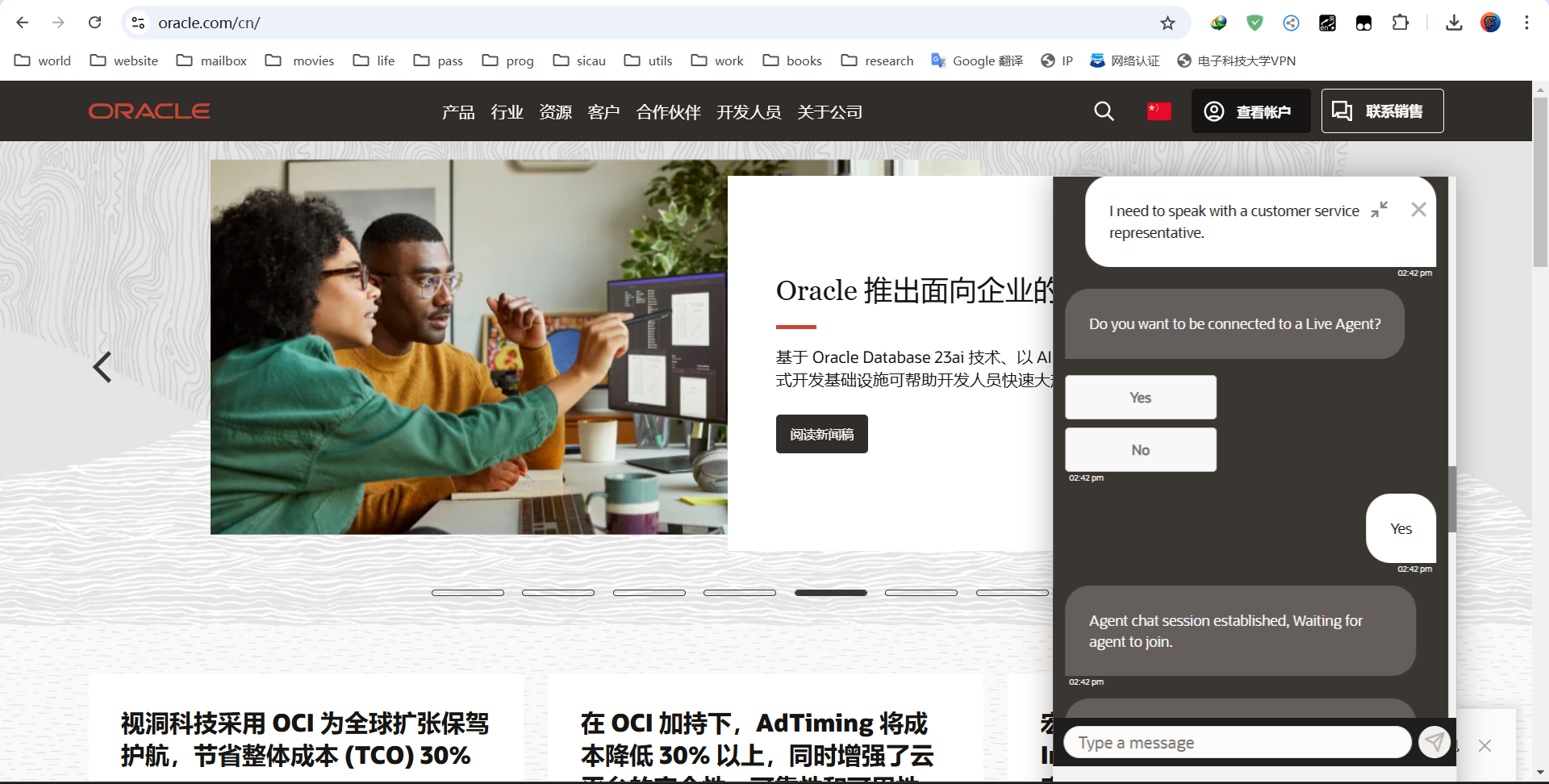1549x784 pixels.
Task: Select the sixth carousel slide indicator
Action: [921, 593]
